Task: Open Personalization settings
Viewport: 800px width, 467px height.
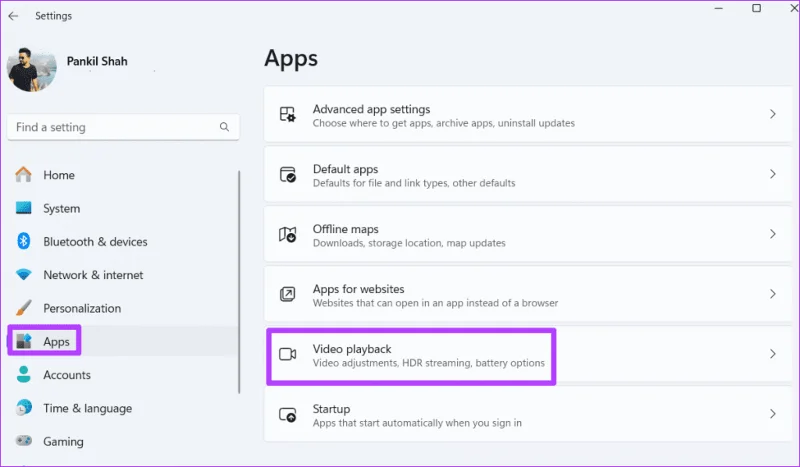Action: point(82,308)
